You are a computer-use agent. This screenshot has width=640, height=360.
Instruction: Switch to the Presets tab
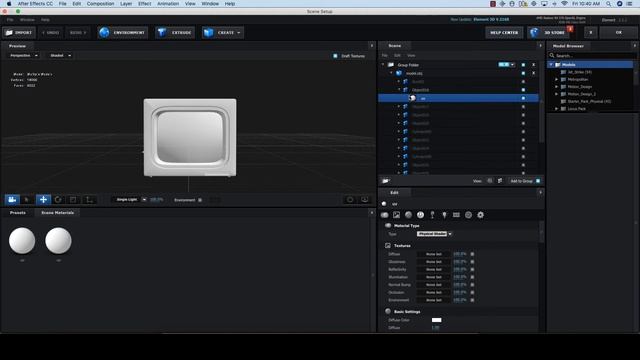(18, 213)
